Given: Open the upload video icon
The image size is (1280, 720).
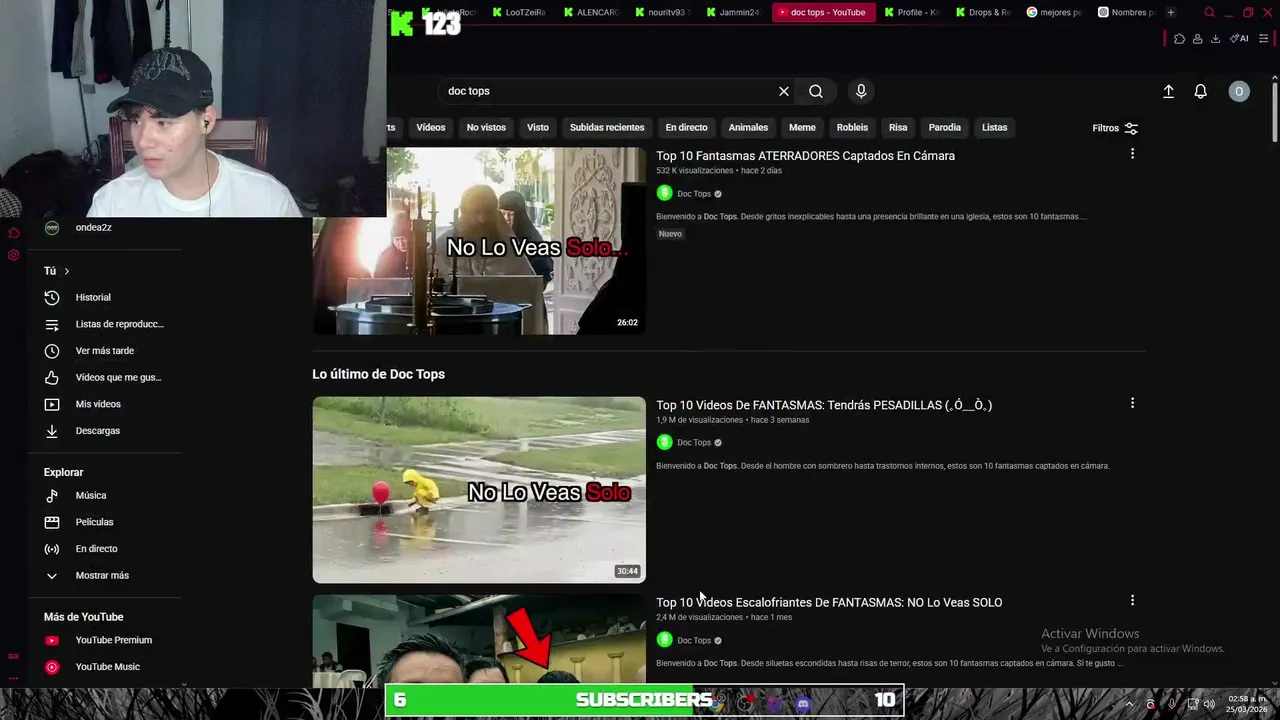Looking at the screenshot, I should [1168, 91].
